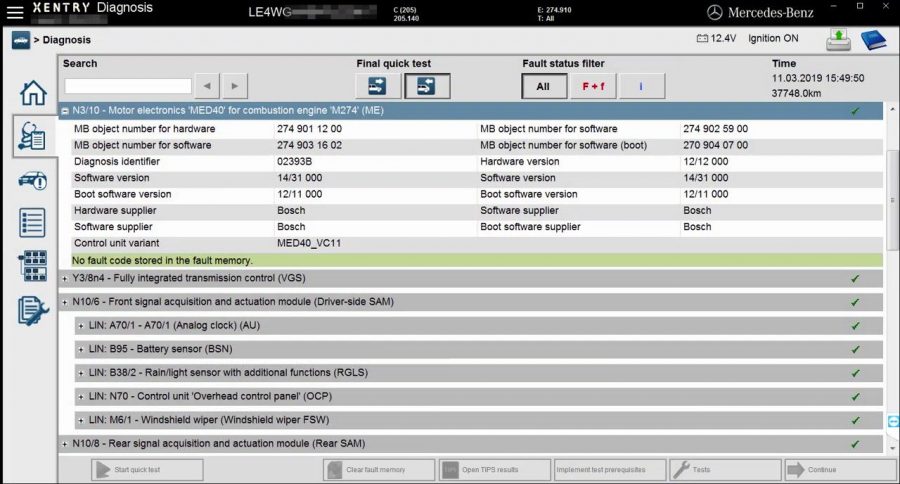Set fault status filter to F+f
900x484 pixels.
593,87
